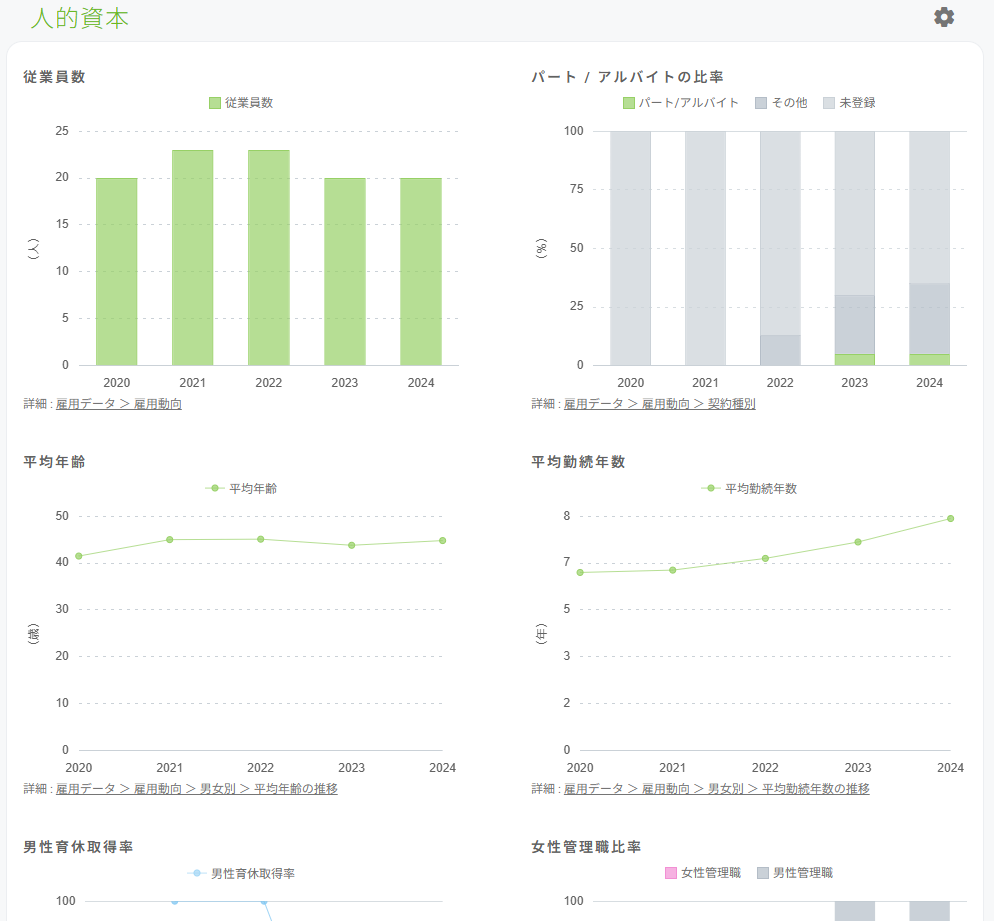Screen dimensions: 994x921
Task: Hide the 男性管理職 legend series
Action: 795,873
